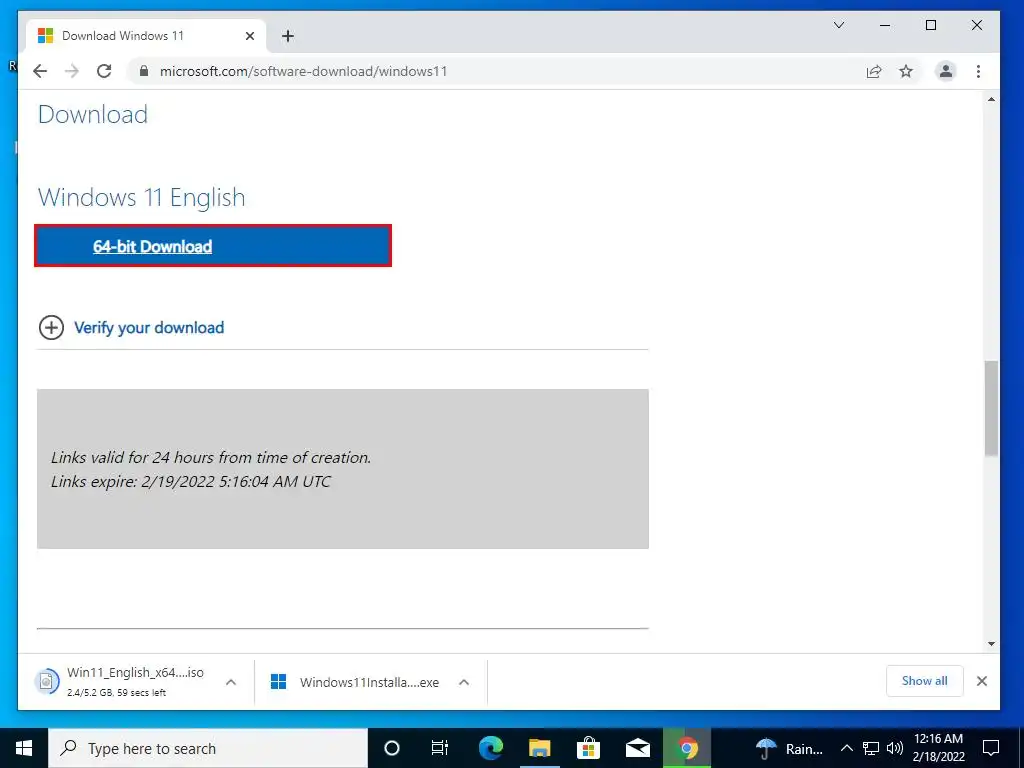This screenshot has width=1024, height=768.
Task: Close the Download Windows 11 tab
Action: pyautogui.click(x=249, y=36)
